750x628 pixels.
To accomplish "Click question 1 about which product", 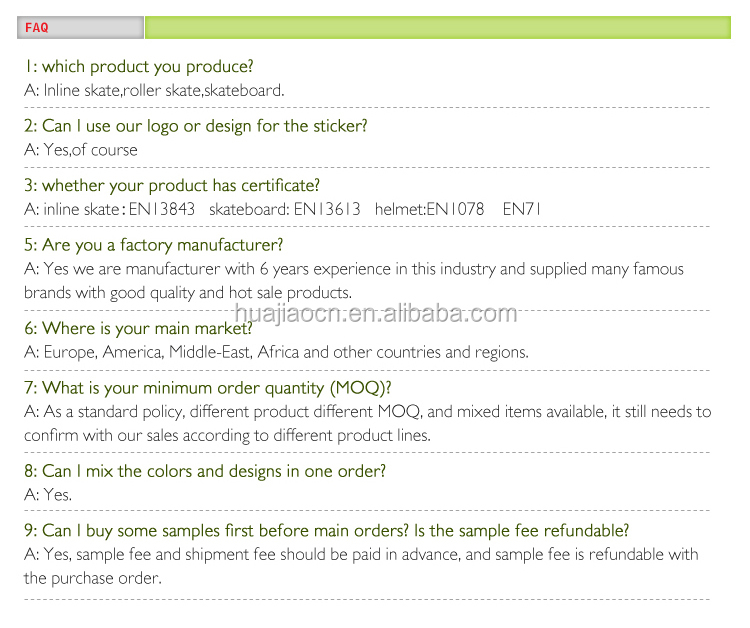I will 139,67.
